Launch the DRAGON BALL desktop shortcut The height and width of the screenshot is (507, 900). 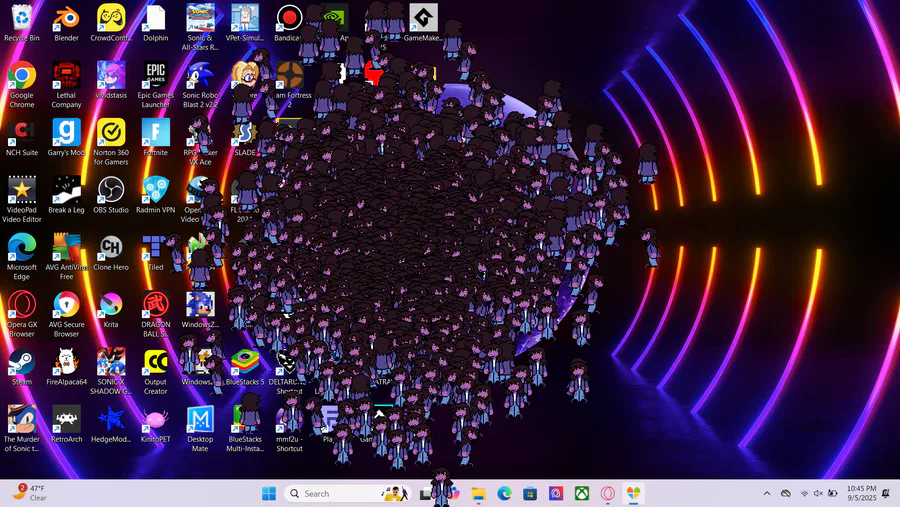click(156, 314)
